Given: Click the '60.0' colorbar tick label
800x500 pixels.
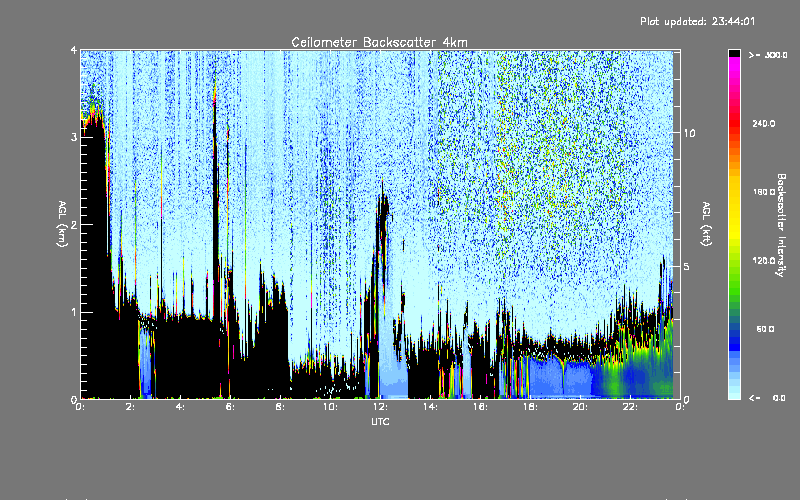Looking at the screenshot, I should pyautogui.click(x=765, y=329).
